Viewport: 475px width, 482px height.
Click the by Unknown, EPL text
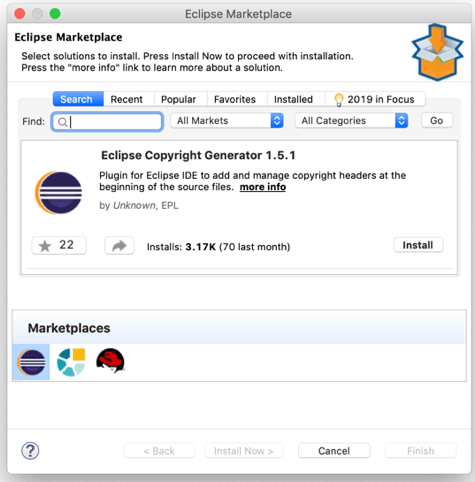[x=139, y=205]
